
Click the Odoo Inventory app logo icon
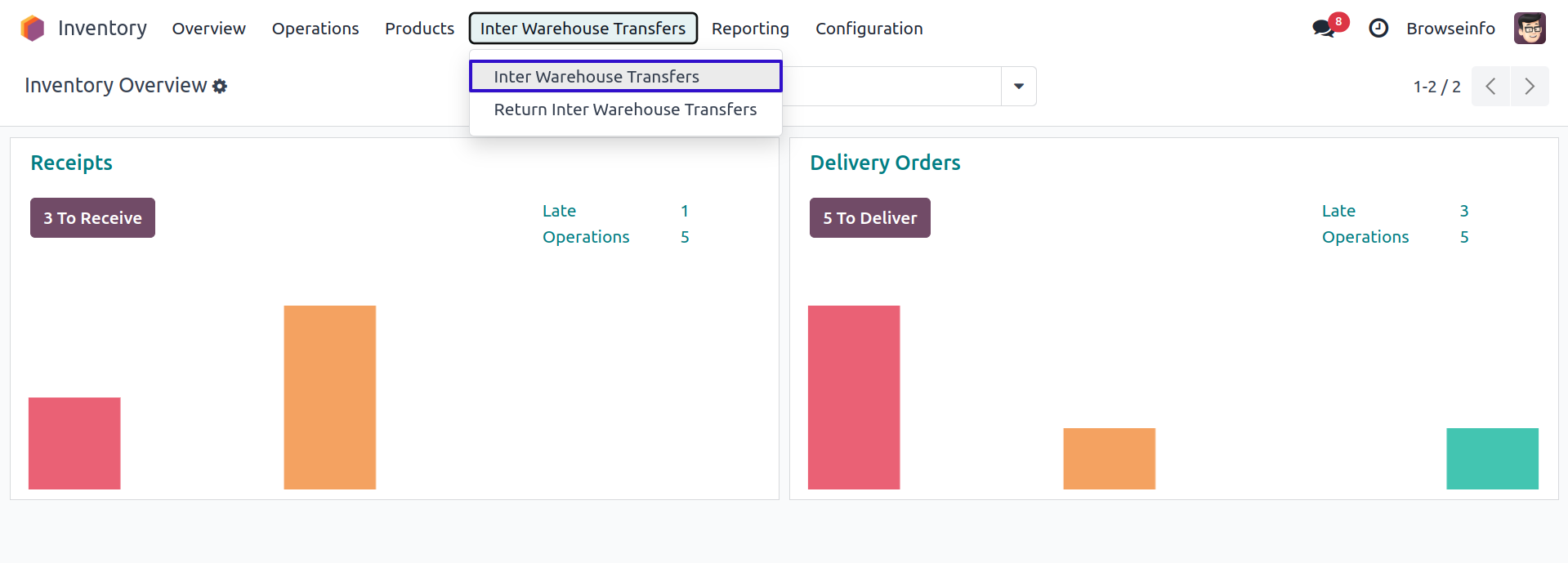pyautogui.click(x=32, y=29)
